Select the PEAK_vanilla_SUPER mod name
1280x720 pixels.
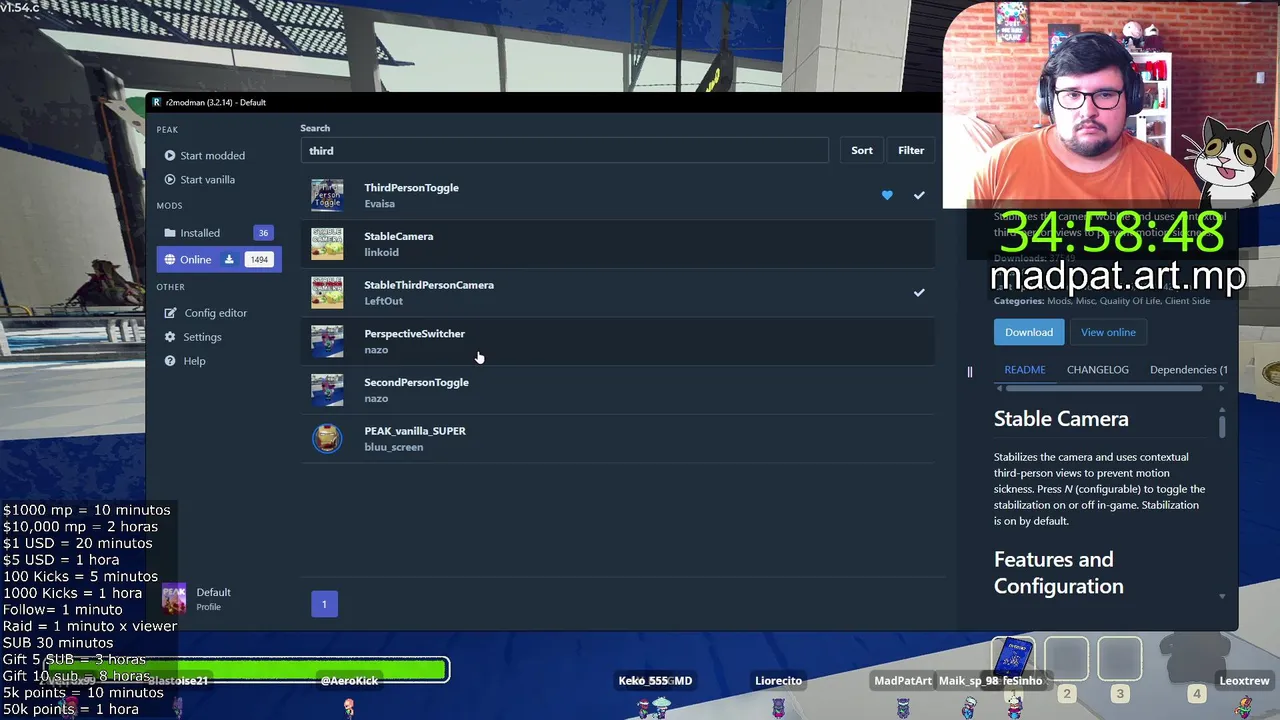(x=415, y=431)
